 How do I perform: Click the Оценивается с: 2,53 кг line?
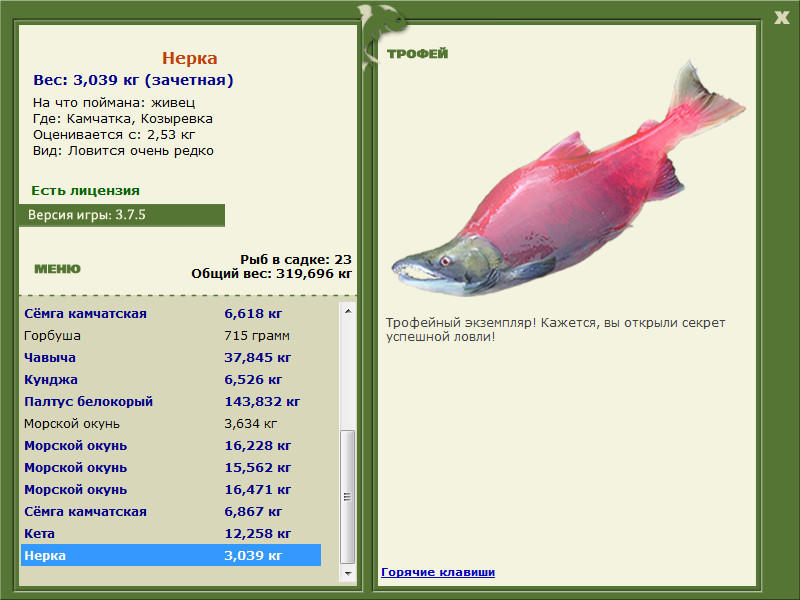(114, 135)
